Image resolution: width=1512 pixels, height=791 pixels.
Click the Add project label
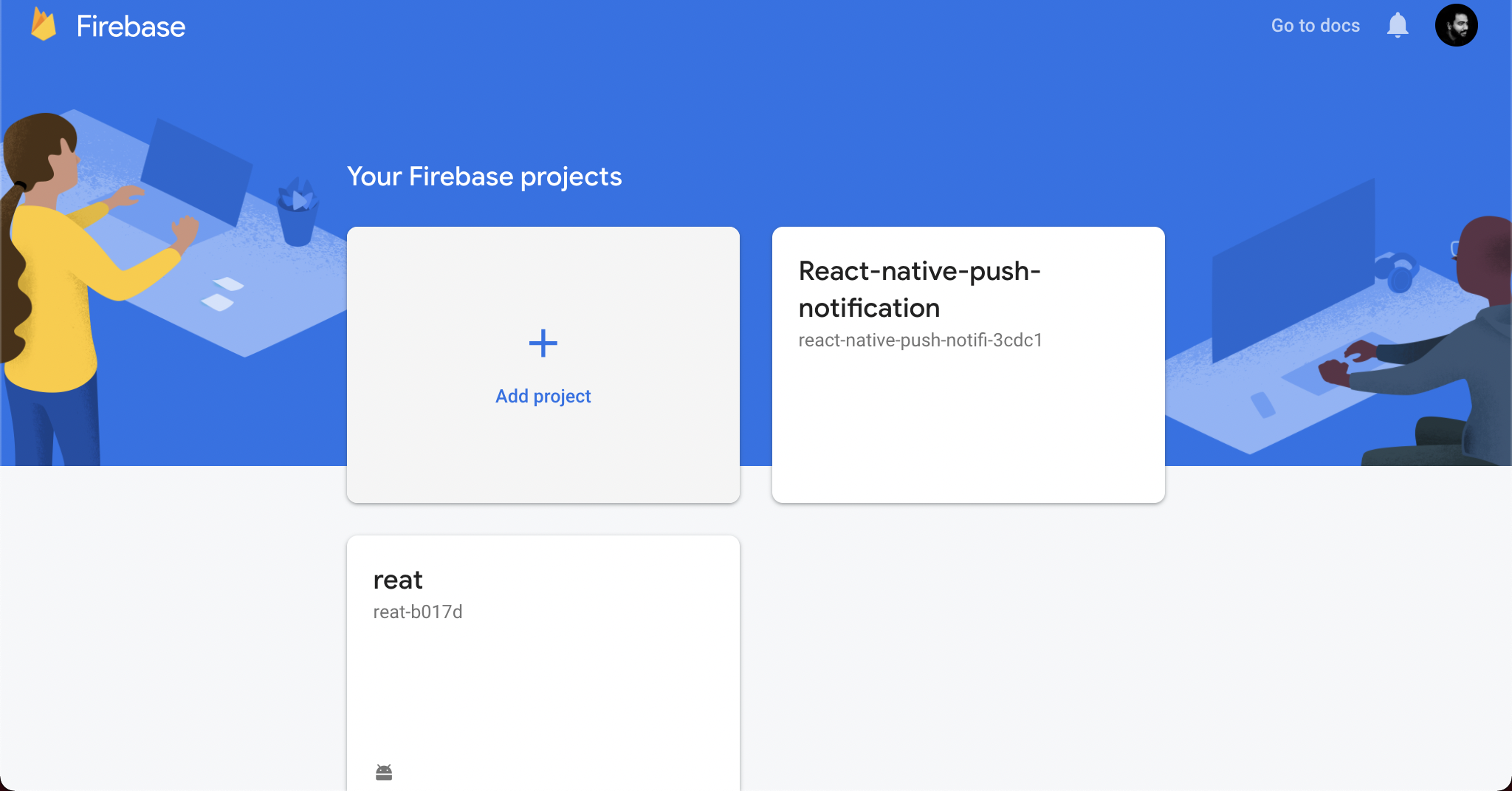point(543,397)
